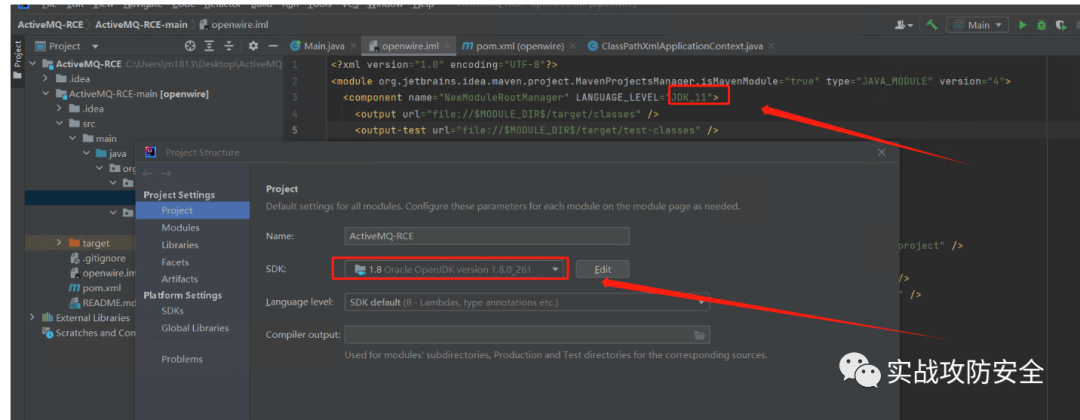Click Expand All icon in Project panel

(x=209, y=46)
